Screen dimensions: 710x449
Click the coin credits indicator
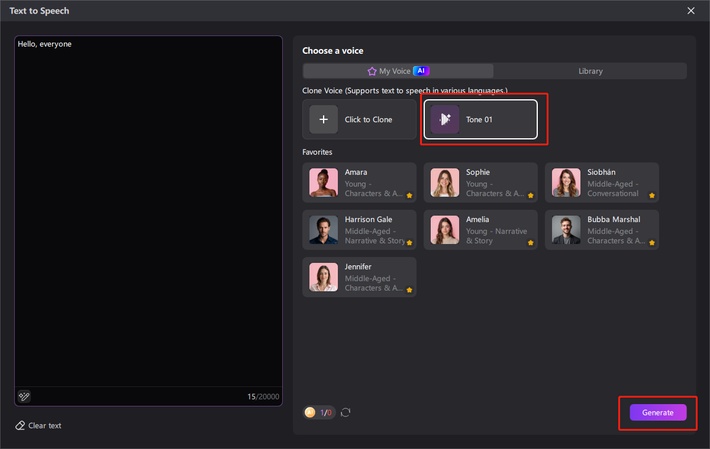(319, 412)
